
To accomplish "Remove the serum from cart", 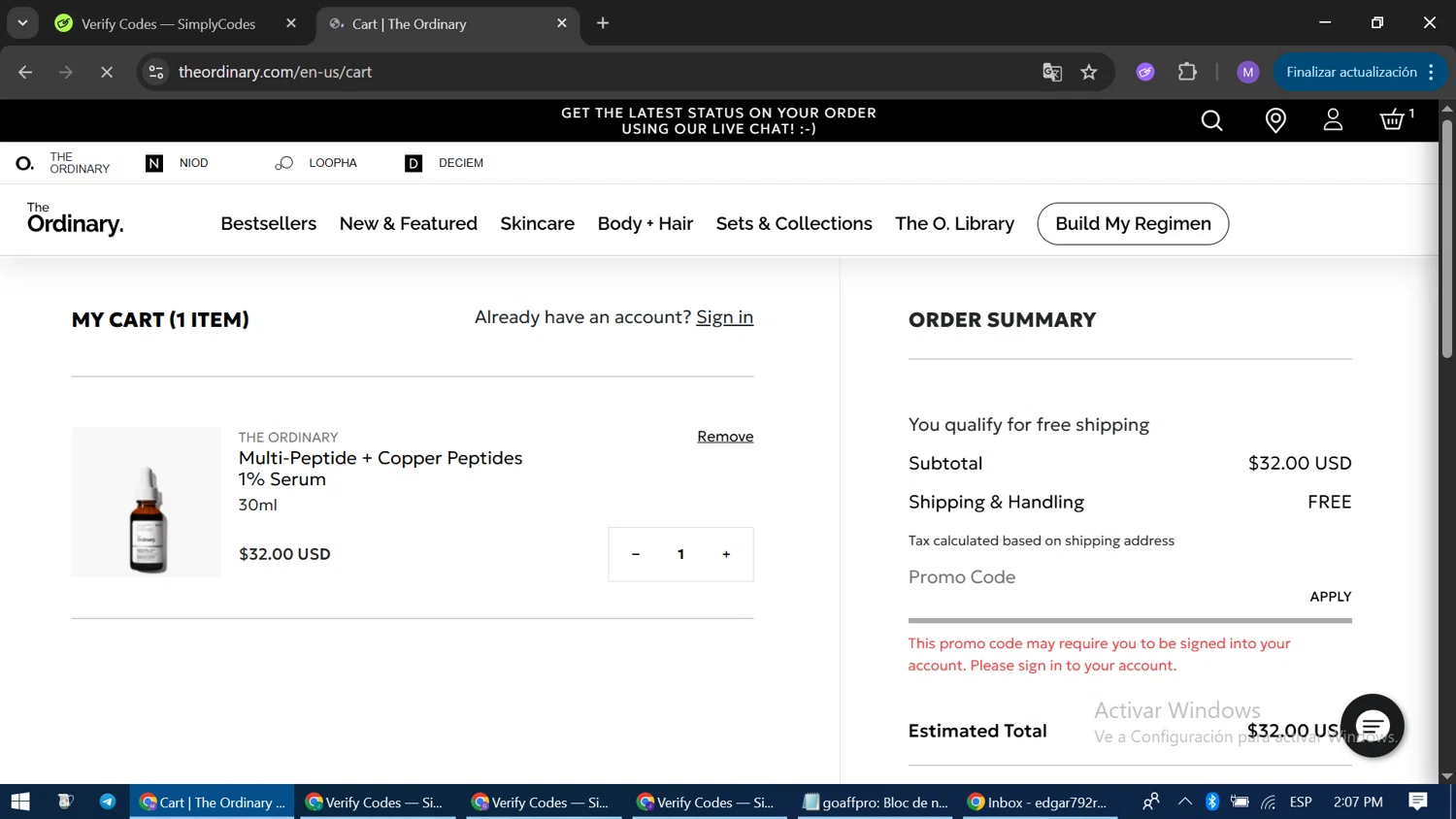I will click(x=725, y=437).
